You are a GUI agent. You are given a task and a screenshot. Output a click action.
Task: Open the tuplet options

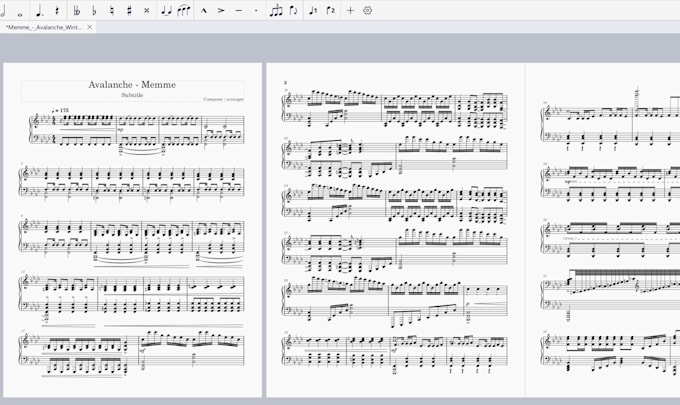(x=276, y=11)
